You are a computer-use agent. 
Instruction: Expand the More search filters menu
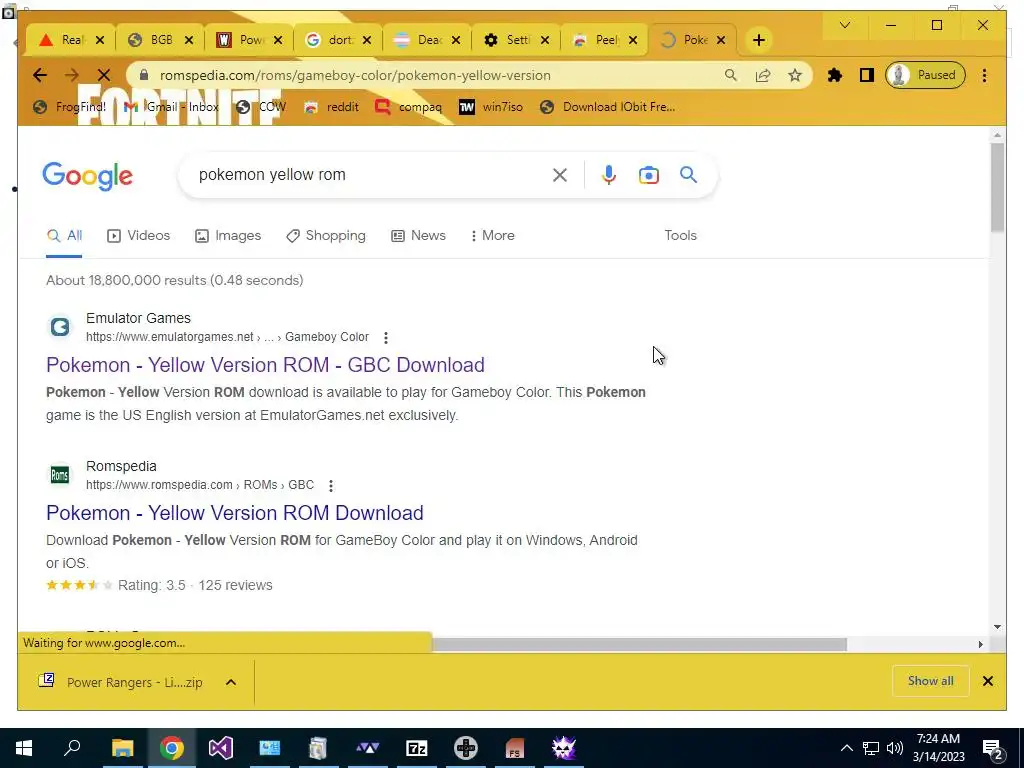492,236
